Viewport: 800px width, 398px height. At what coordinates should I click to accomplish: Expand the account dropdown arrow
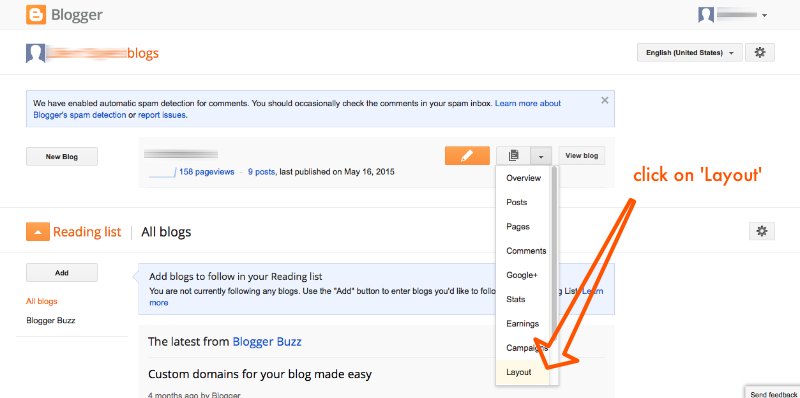pyautogui.click(x=764, y=15)
